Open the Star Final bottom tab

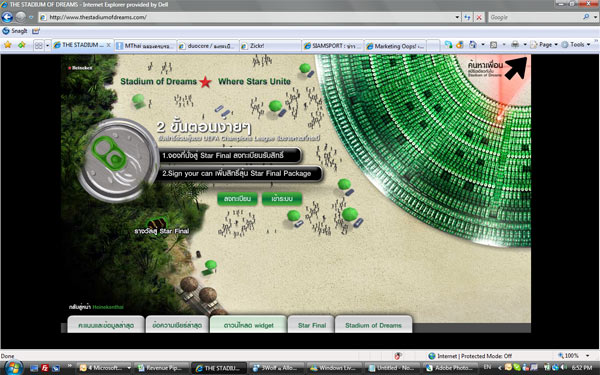(x=311, y=325)
